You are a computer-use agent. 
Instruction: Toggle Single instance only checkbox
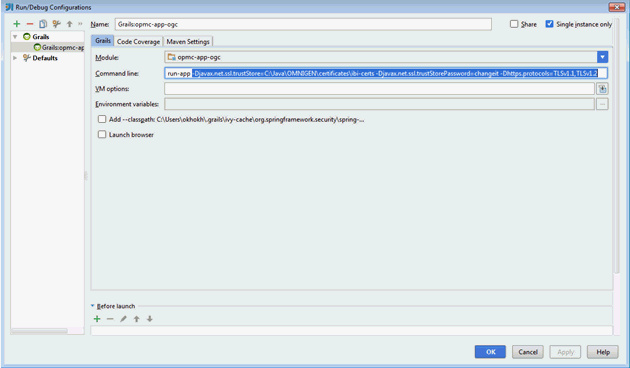[x=549, y=24]
